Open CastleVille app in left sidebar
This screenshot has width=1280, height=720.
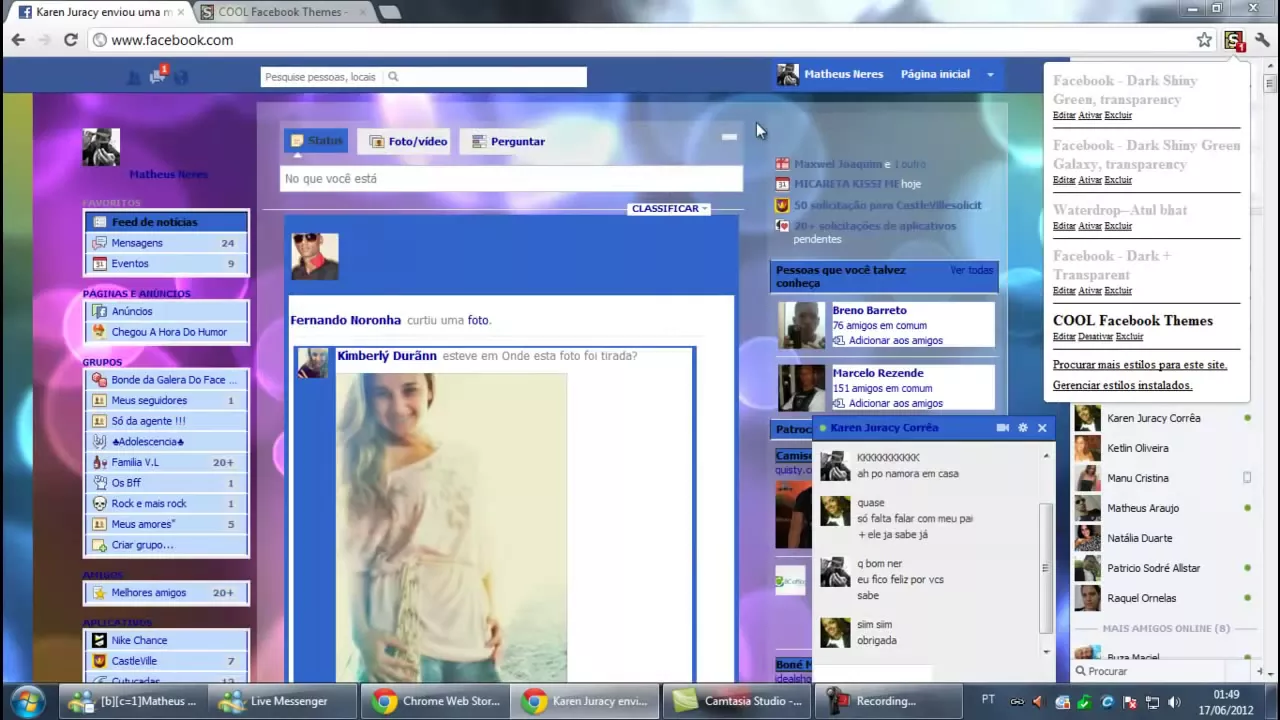pyautogui.click(x=166, y=661)
